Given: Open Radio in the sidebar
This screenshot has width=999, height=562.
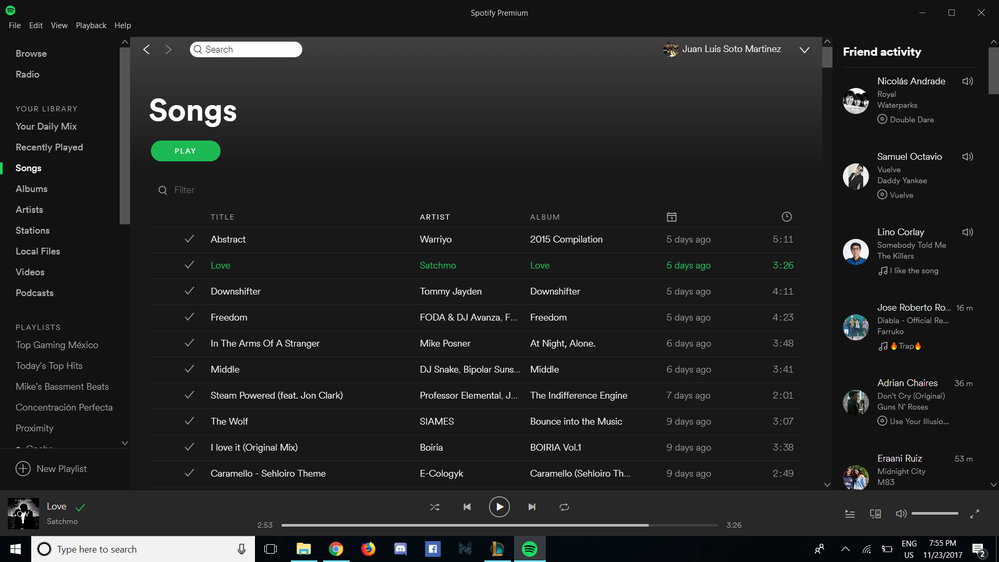Looking at the screenshot, I should 27,75.
